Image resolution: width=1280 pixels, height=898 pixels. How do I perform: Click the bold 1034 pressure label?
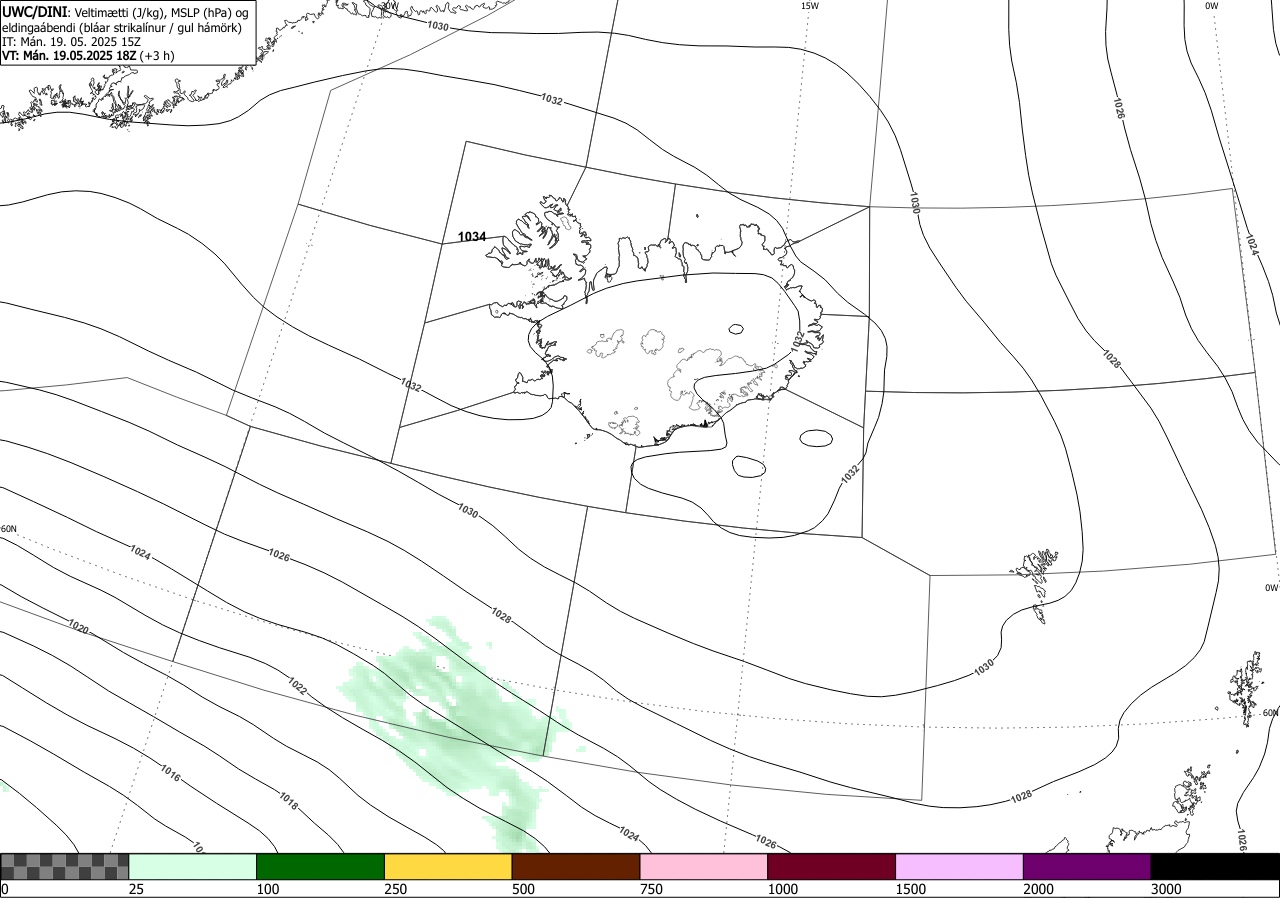(472, 237)
